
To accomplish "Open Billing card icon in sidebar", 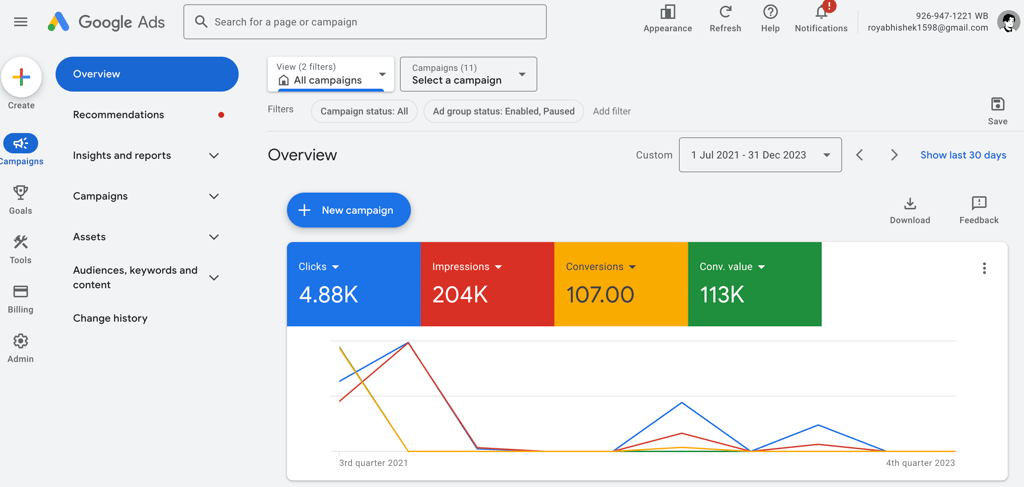I will pos(21,291).
